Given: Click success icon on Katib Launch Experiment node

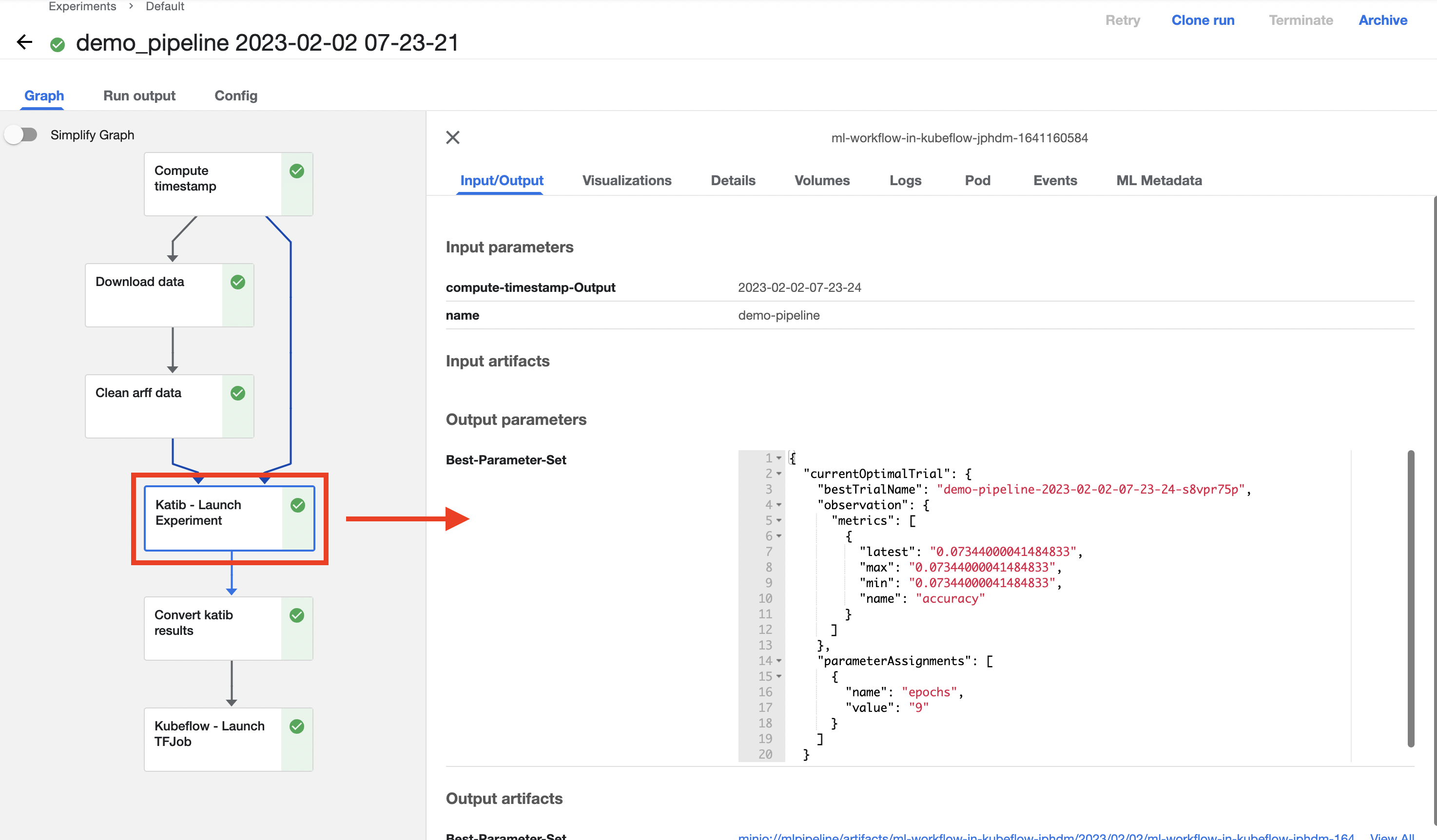Looking at the screenshot, I should 298,505.
